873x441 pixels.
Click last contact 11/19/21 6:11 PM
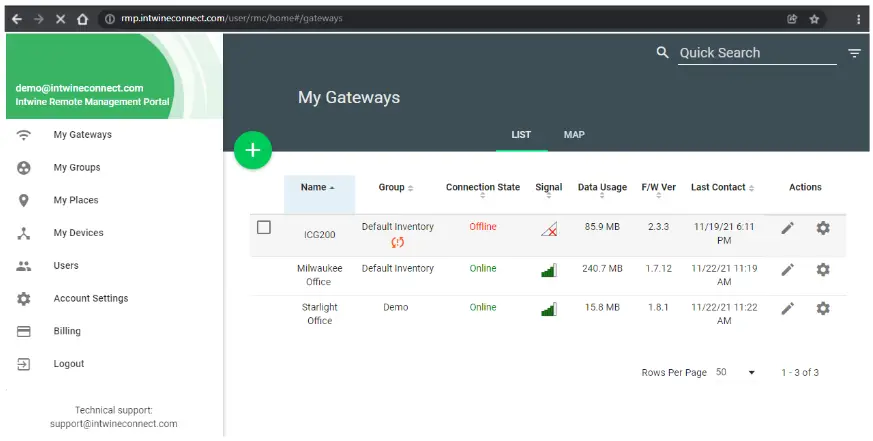pos(724,234)
